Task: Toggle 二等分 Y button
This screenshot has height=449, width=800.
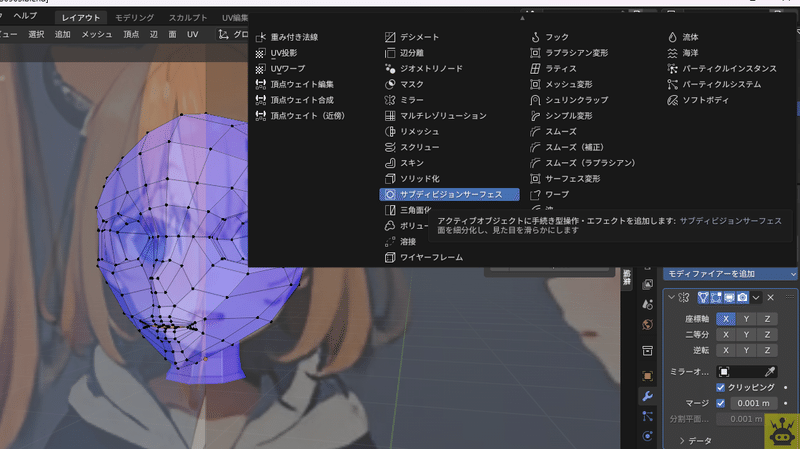Action: pos(746,335)
